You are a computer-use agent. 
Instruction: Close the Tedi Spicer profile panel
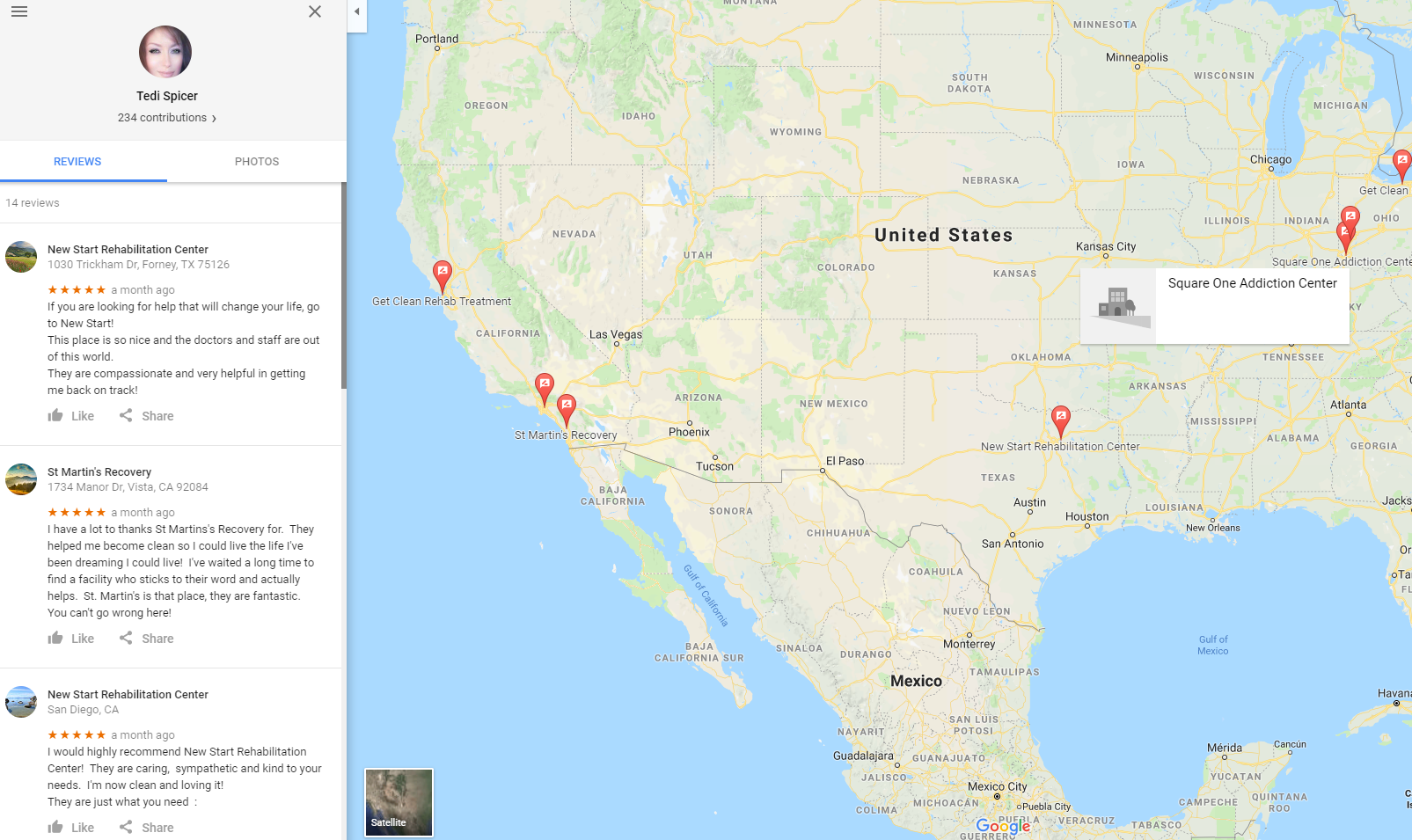(x=315, y=11)
